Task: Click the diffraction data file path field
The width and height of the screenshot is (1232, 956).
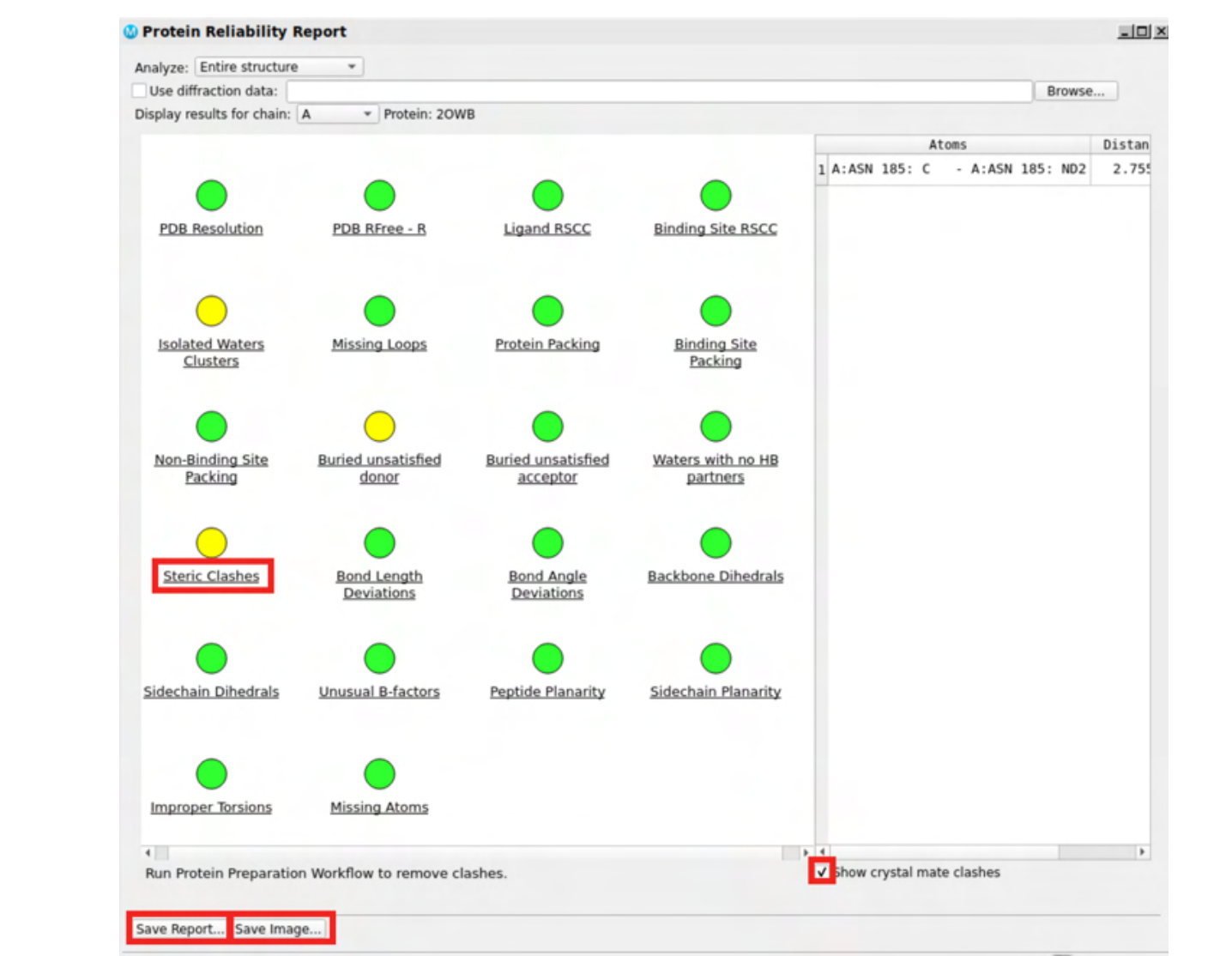Action: coord(659,91)
